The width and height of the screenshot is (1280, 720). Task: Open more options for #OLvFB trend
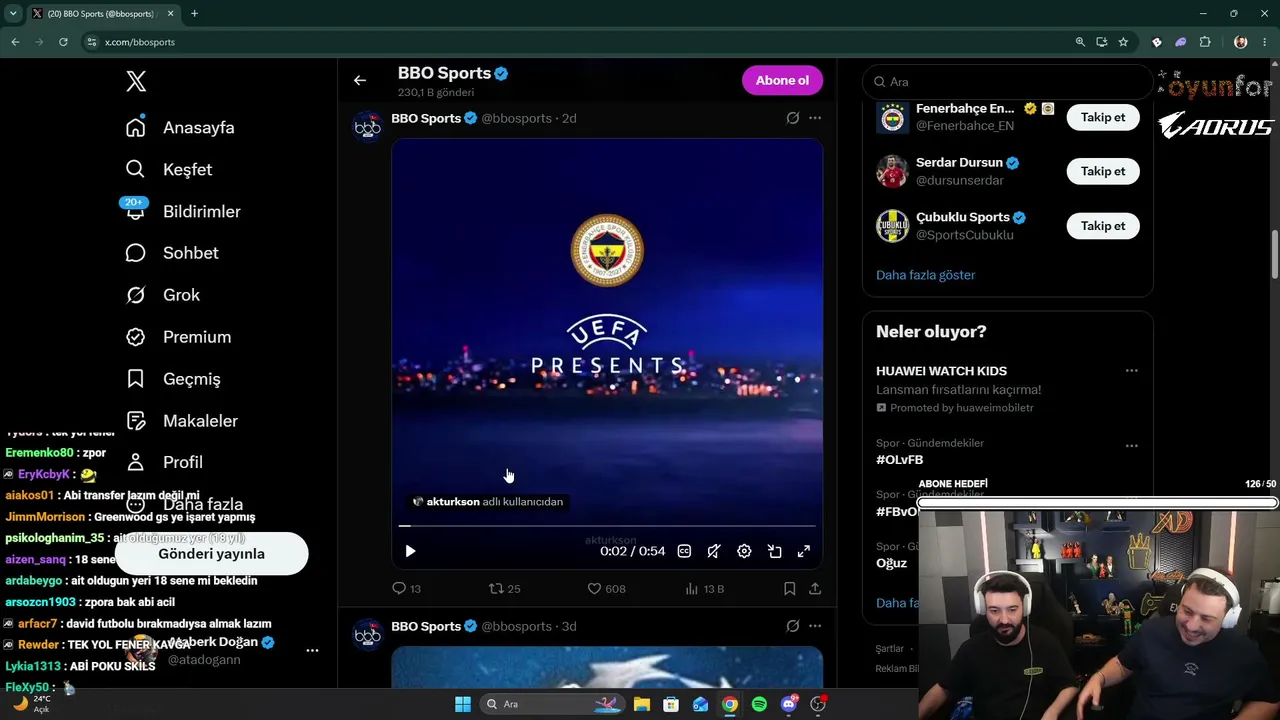coord(1131,446)
